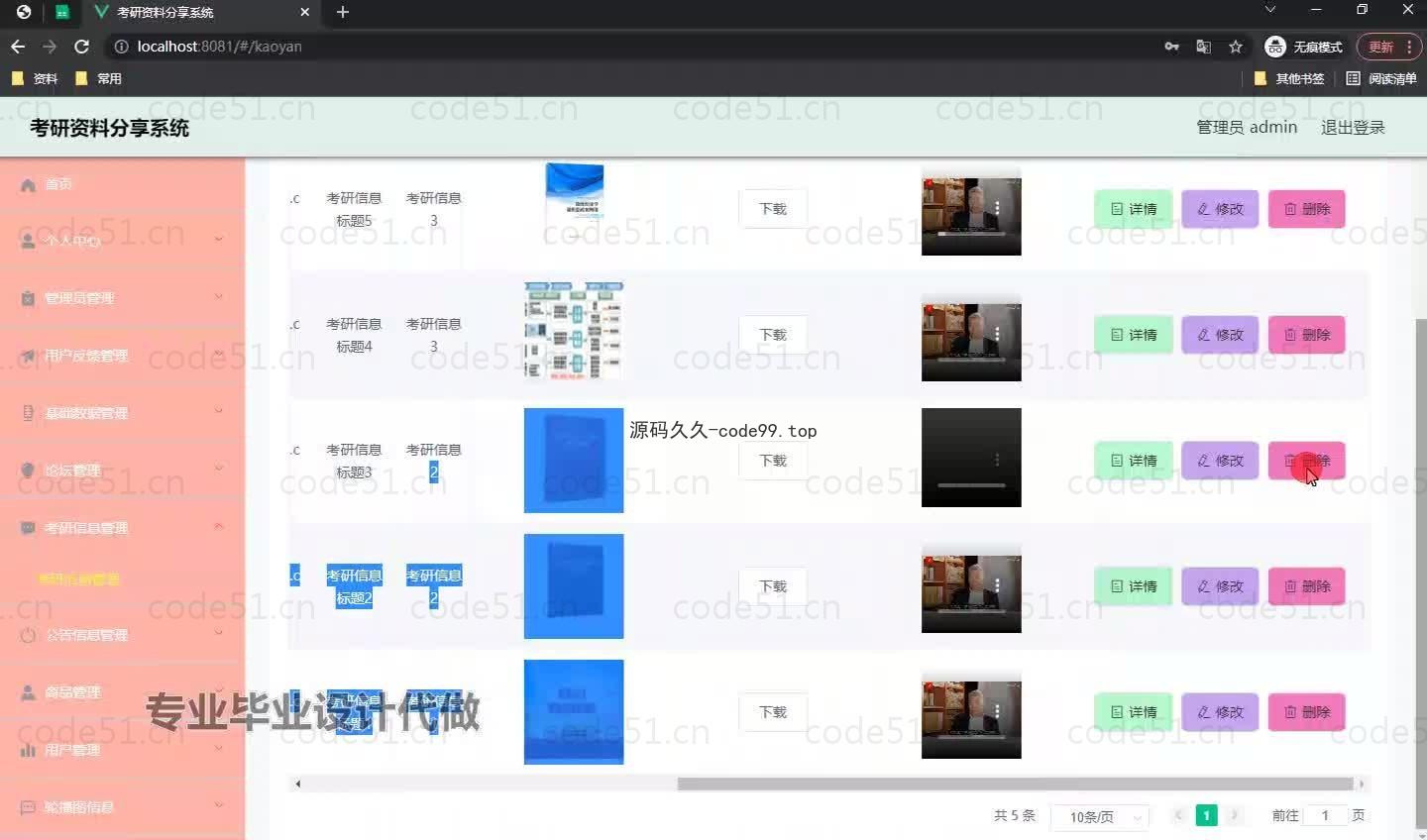The height and width of the screenshot is (840, 1427).
Task: Open the 资料 bookmarks folder
Action: click(x=35, y=78)
